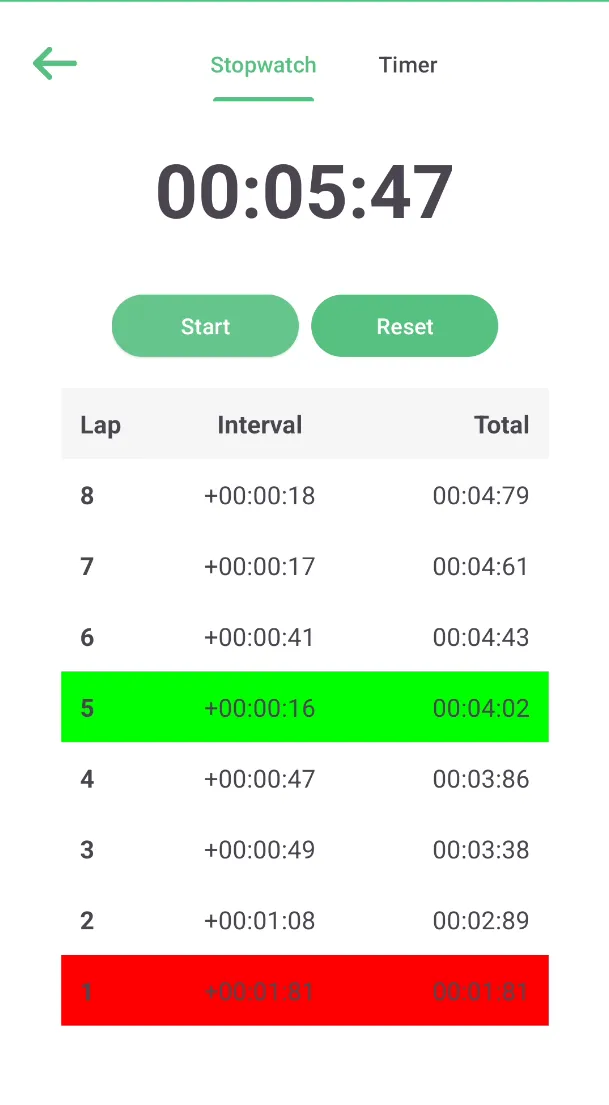This screenshot has width=609, height=1105.
Task: Click the Interval column header
Action: (x=259, y=425)
